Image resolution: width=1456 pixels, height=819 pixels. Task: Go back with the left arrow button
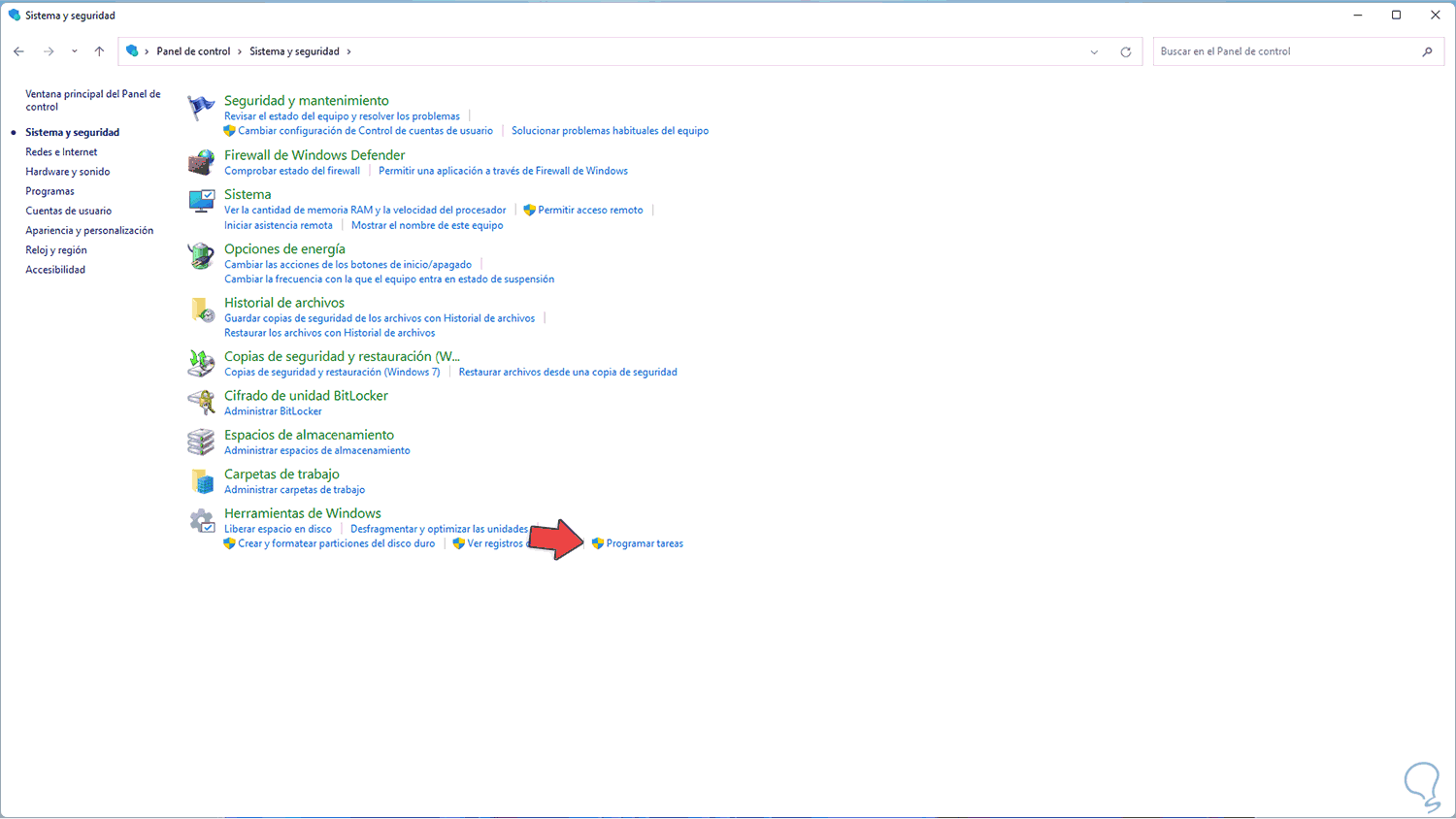coord(19,51)
